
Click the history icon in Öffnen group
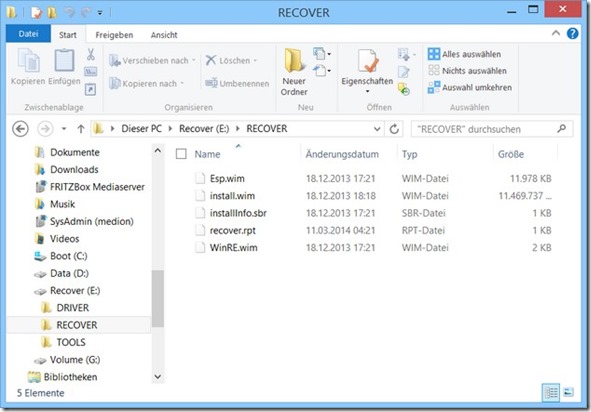[404, 89]
